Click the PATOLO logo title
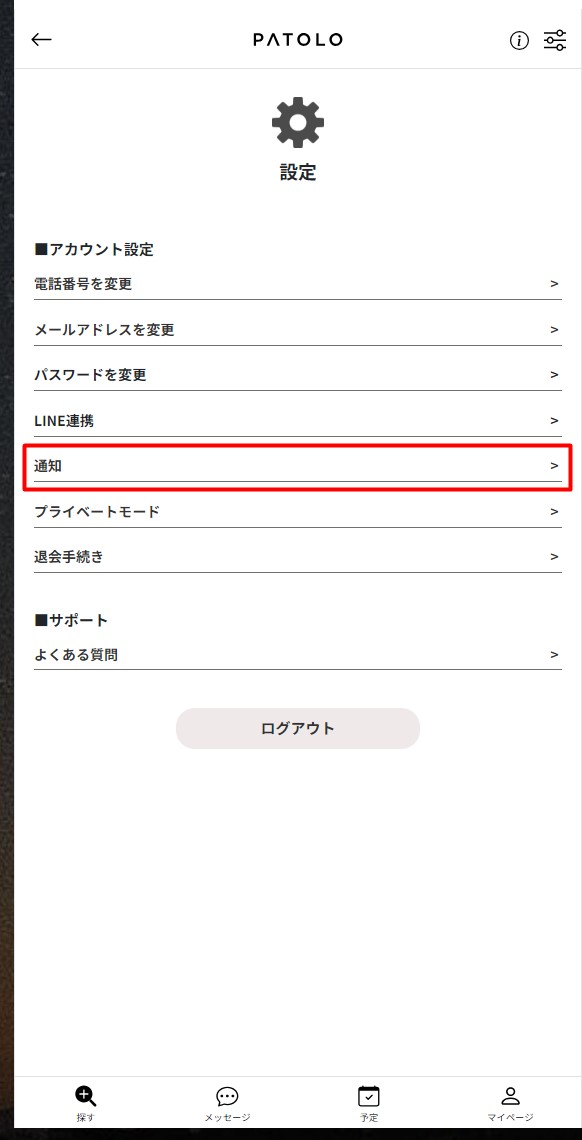The width and height of the screenshot is (582, 1140). tap(298, 41)
